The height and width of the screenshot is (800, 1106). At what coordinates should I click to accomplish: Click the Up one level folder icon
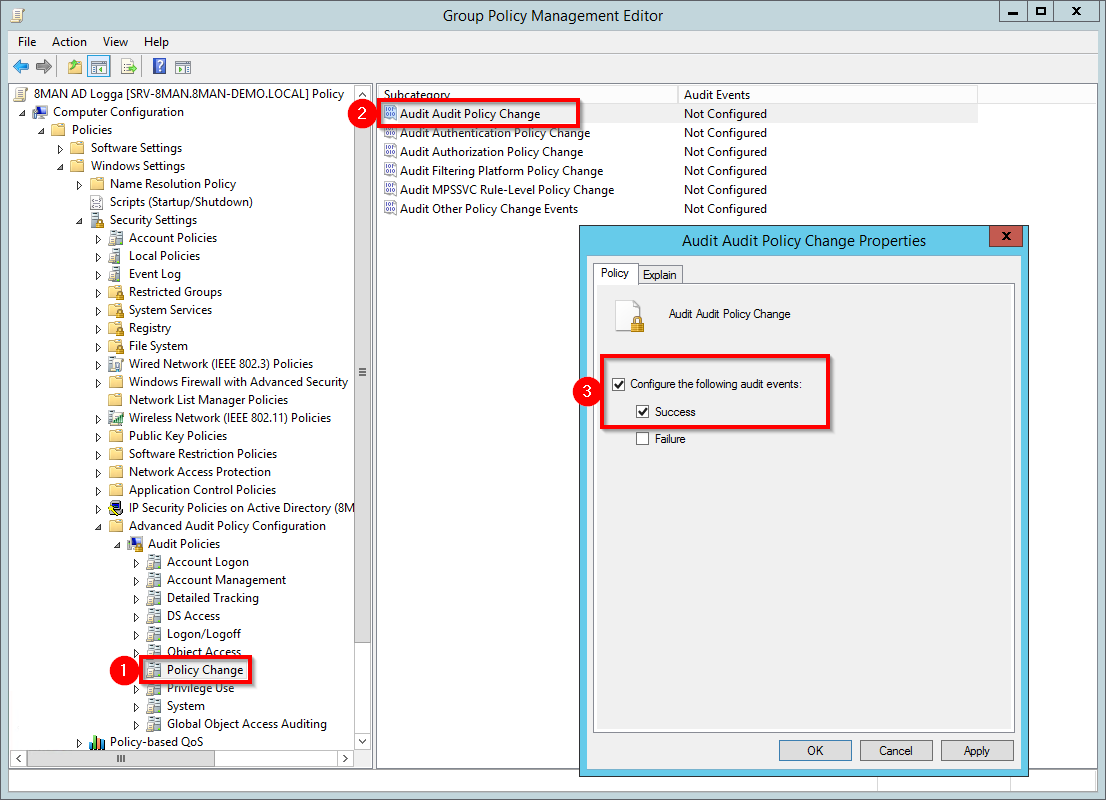pos(74,67)
